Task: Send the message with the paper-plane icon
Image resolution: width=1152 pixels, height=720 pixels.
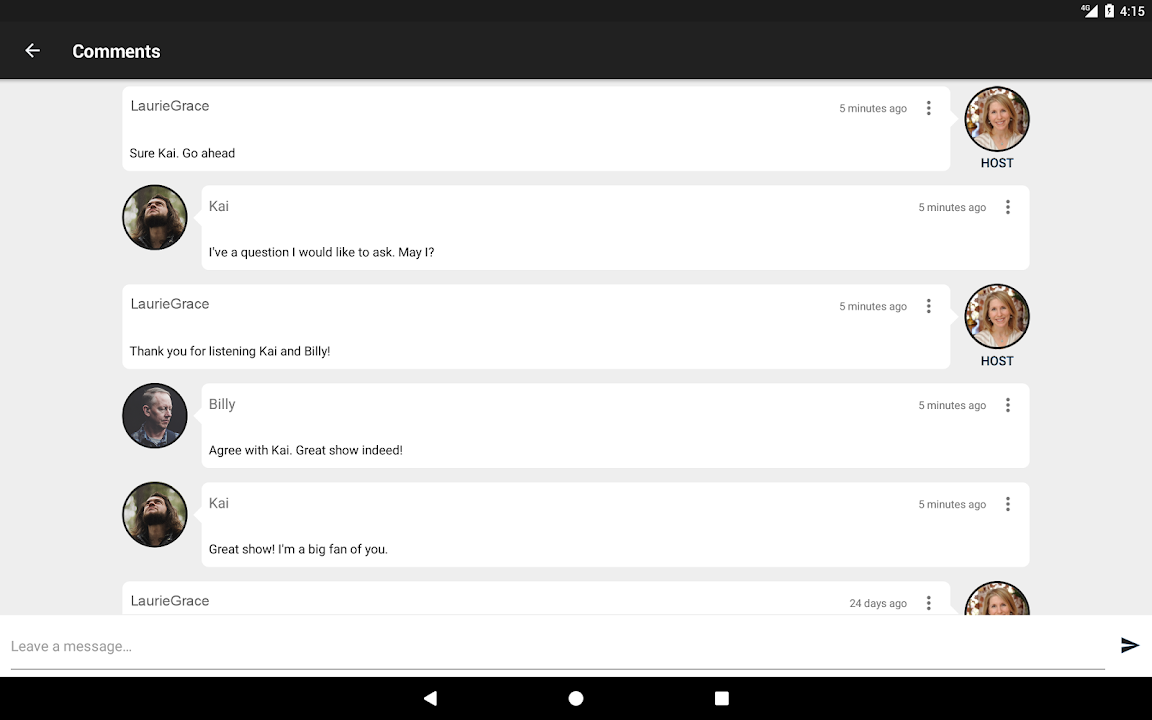Action: pos(1130,646)
